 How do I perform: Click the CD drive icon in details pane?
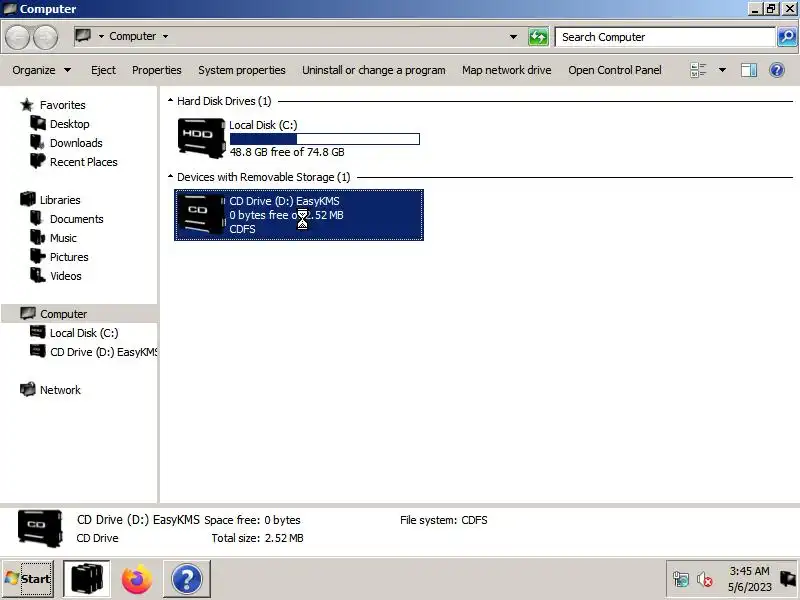(x=40, y=528)
